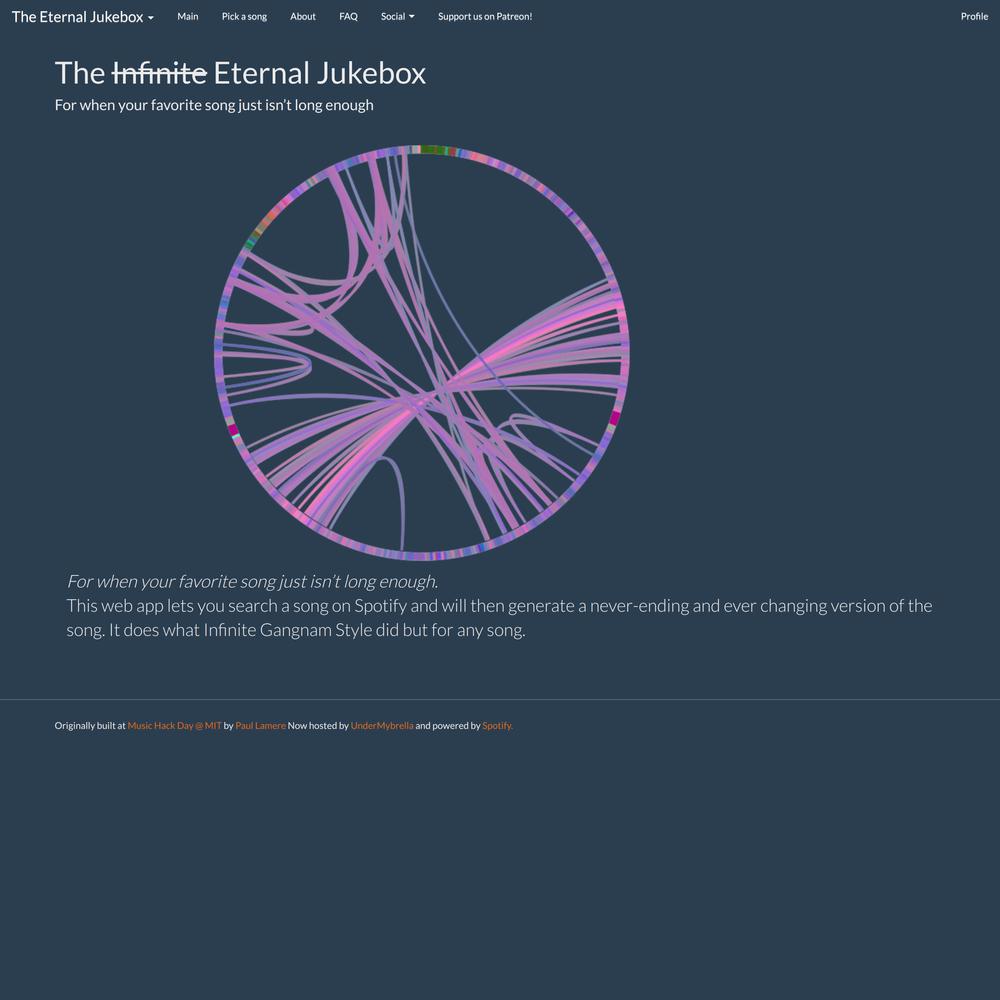Click the magenta segment on circle's left edge
Image resolution: width=1000 pixels, height=1000 pixels.
pos(233,429)
